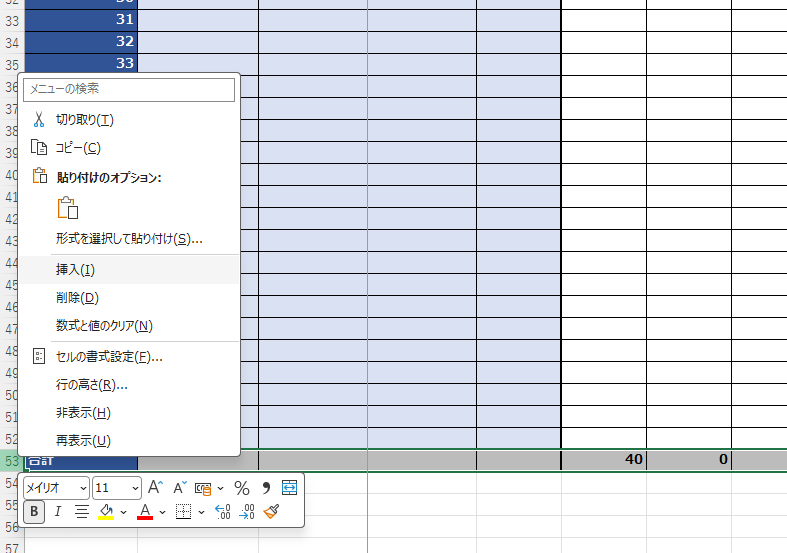787x553 pixels.
Task: Click increase decimal places icon
Action: pos(223,512)
